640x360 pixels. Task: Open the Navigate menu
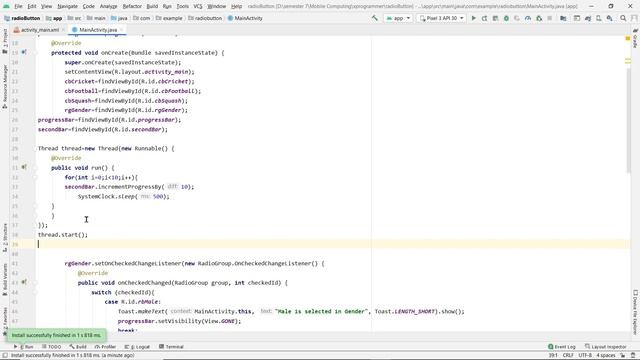[x=67, y=7]
